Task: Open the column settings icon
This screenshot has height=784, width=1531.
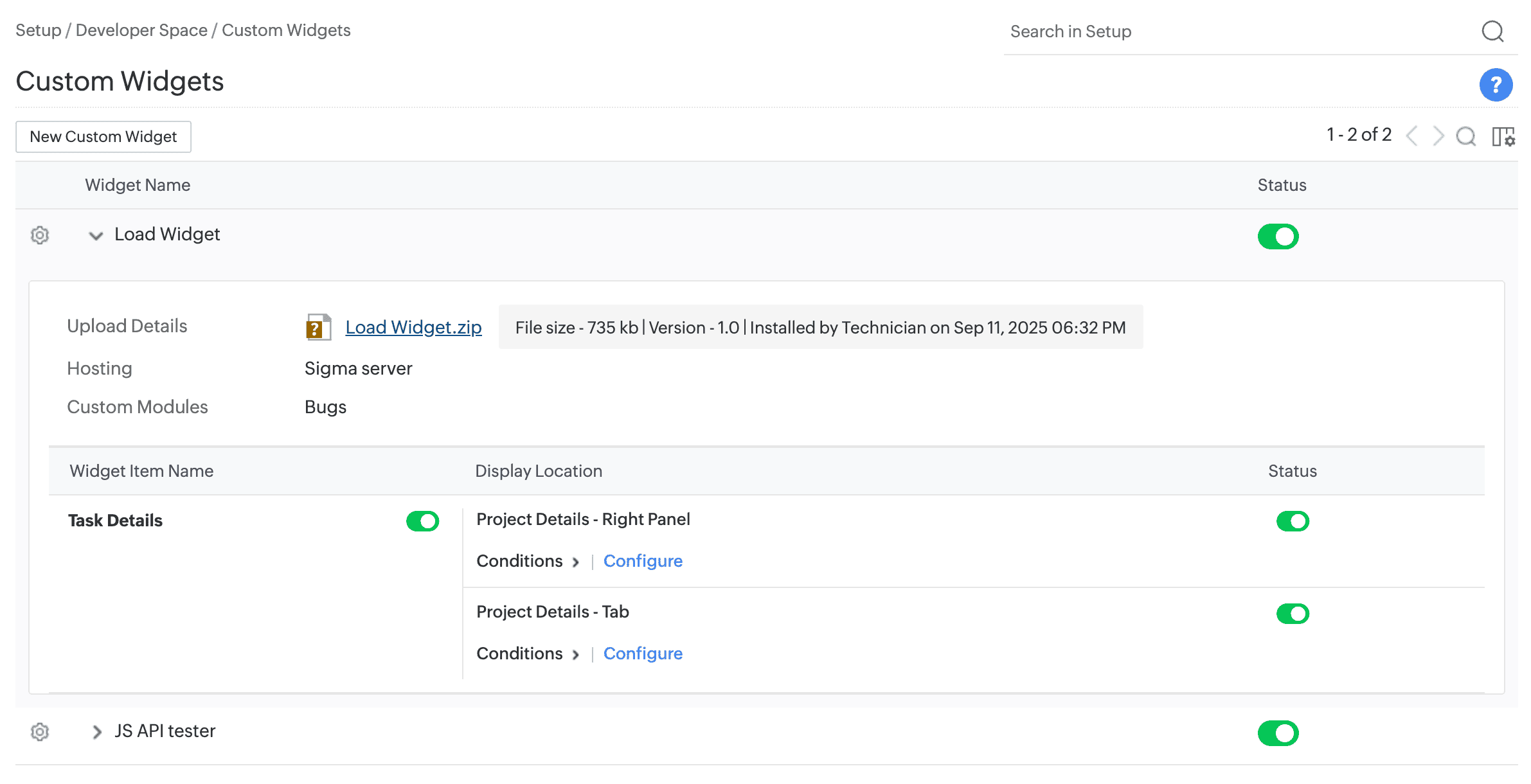Action: 1503,136
